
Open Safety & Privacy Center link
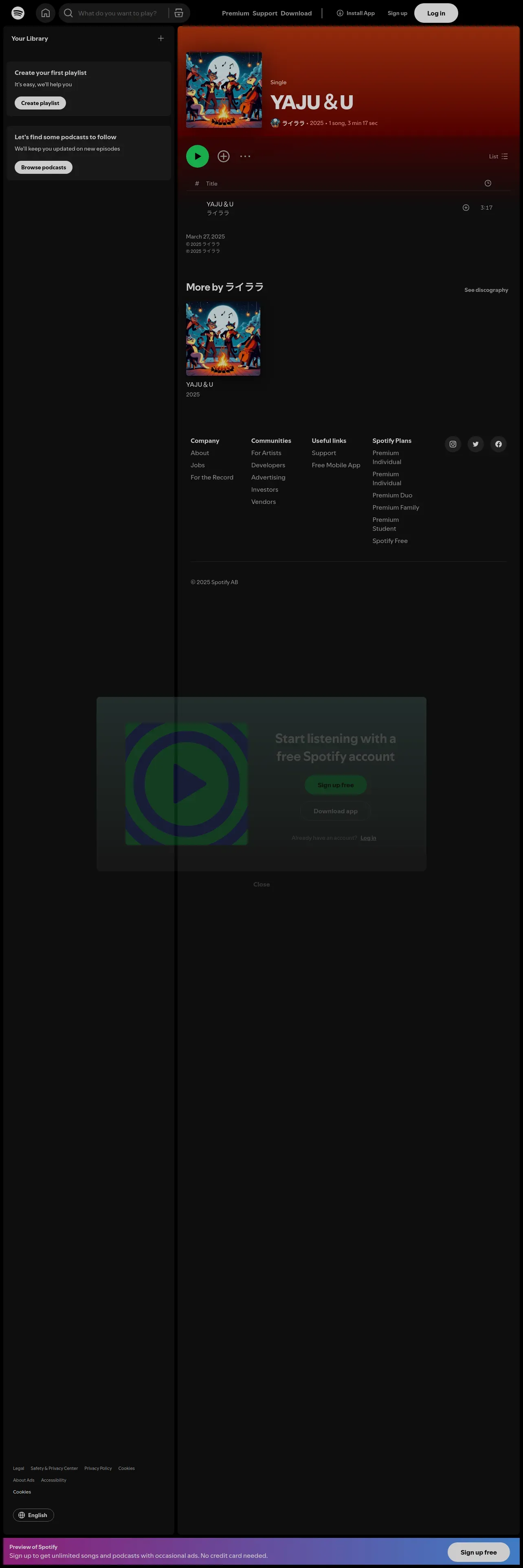(54, 1468)
